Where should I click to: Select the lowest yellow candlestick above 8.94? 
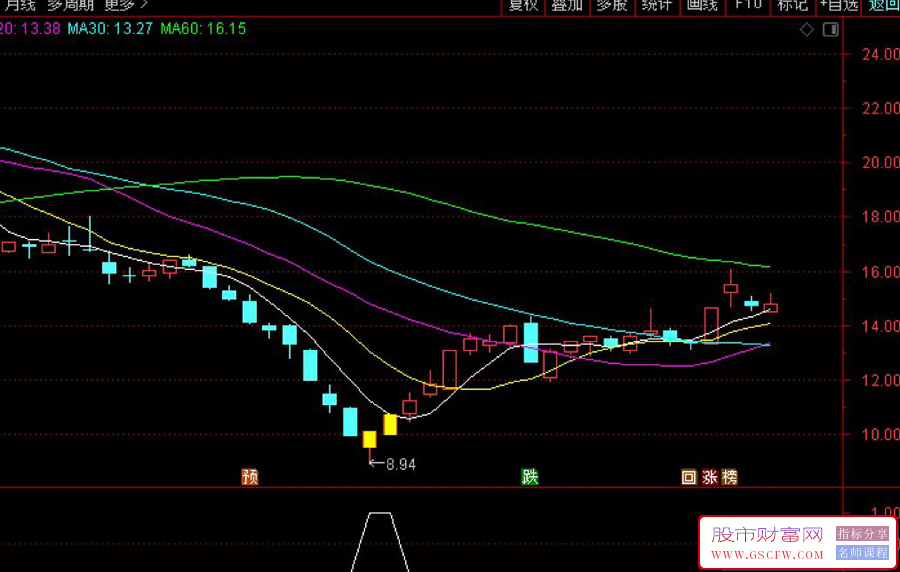[370, 440]
